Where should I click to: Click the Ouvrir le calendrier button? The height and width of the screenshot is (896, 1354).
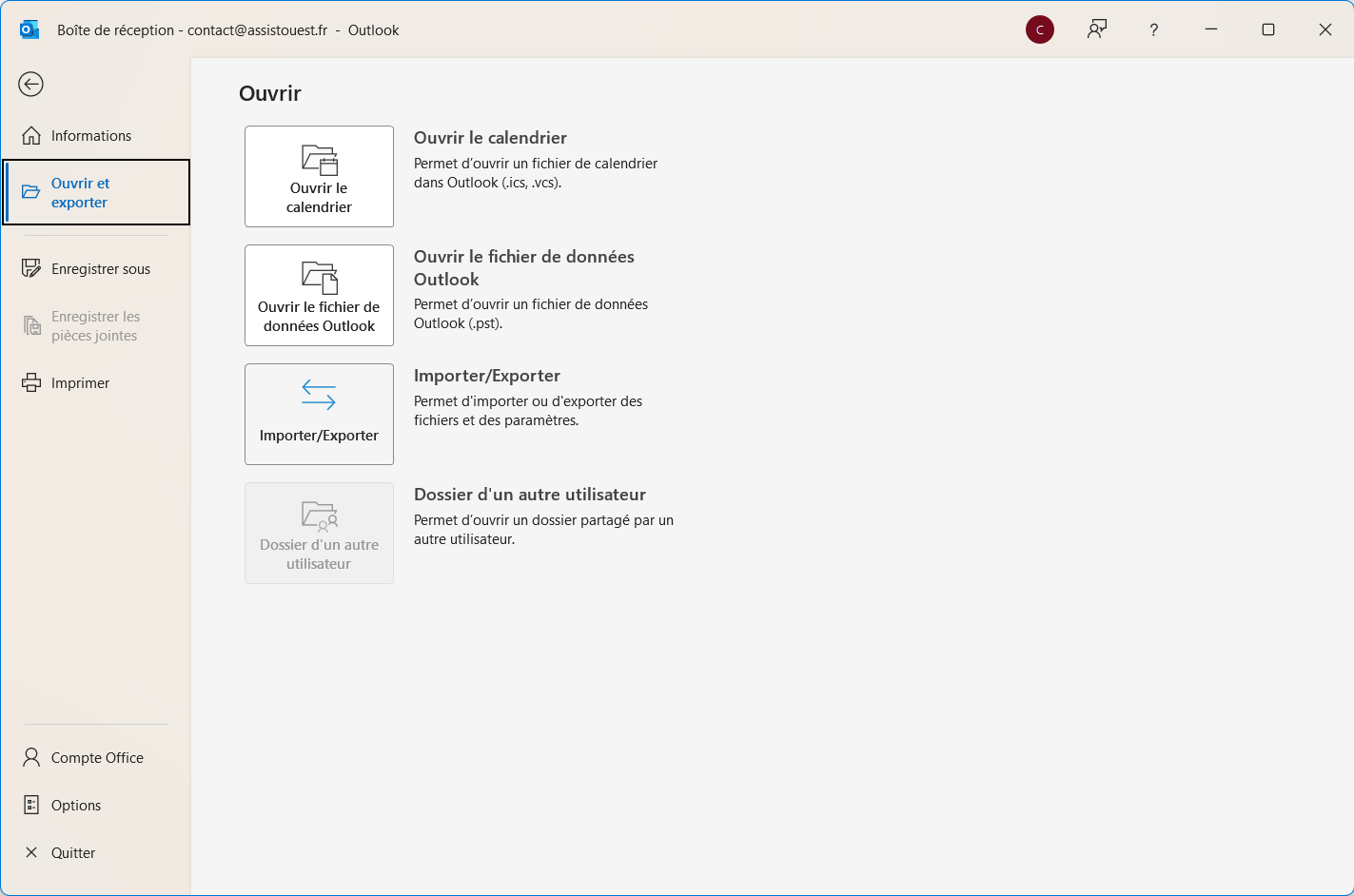tap(319, 177)
